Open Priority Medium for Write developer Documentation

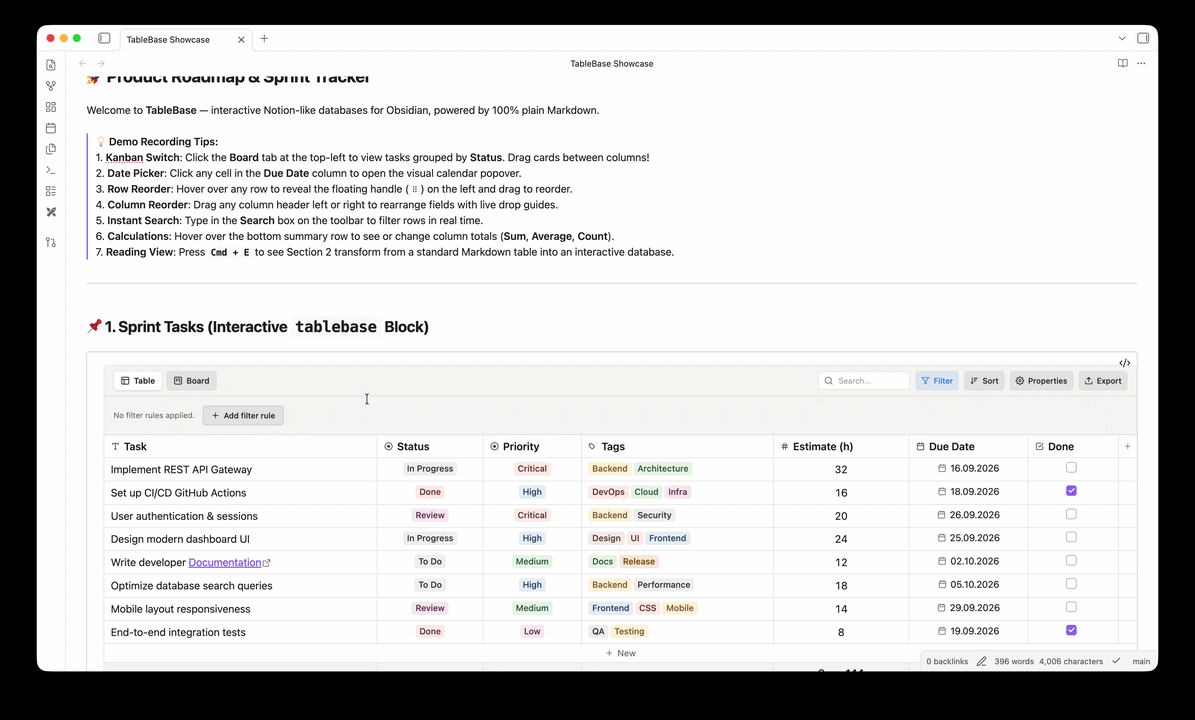[x=532, y=562]
